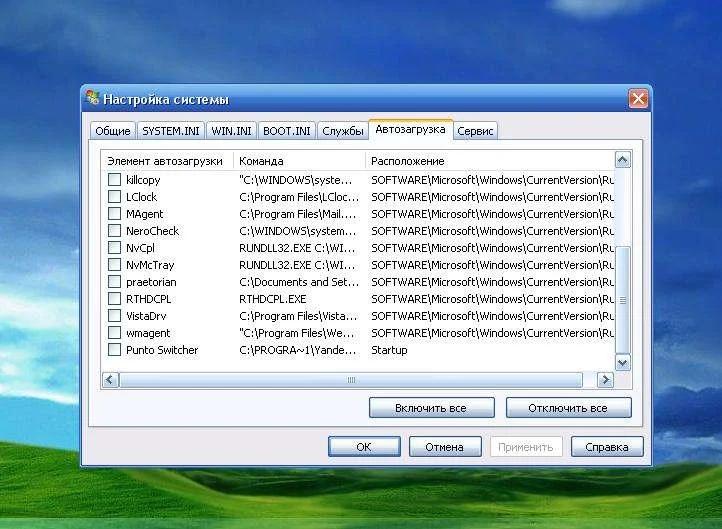Toggle the MAgent checkbox
This screenshot has width=722, height=529.
114,214
